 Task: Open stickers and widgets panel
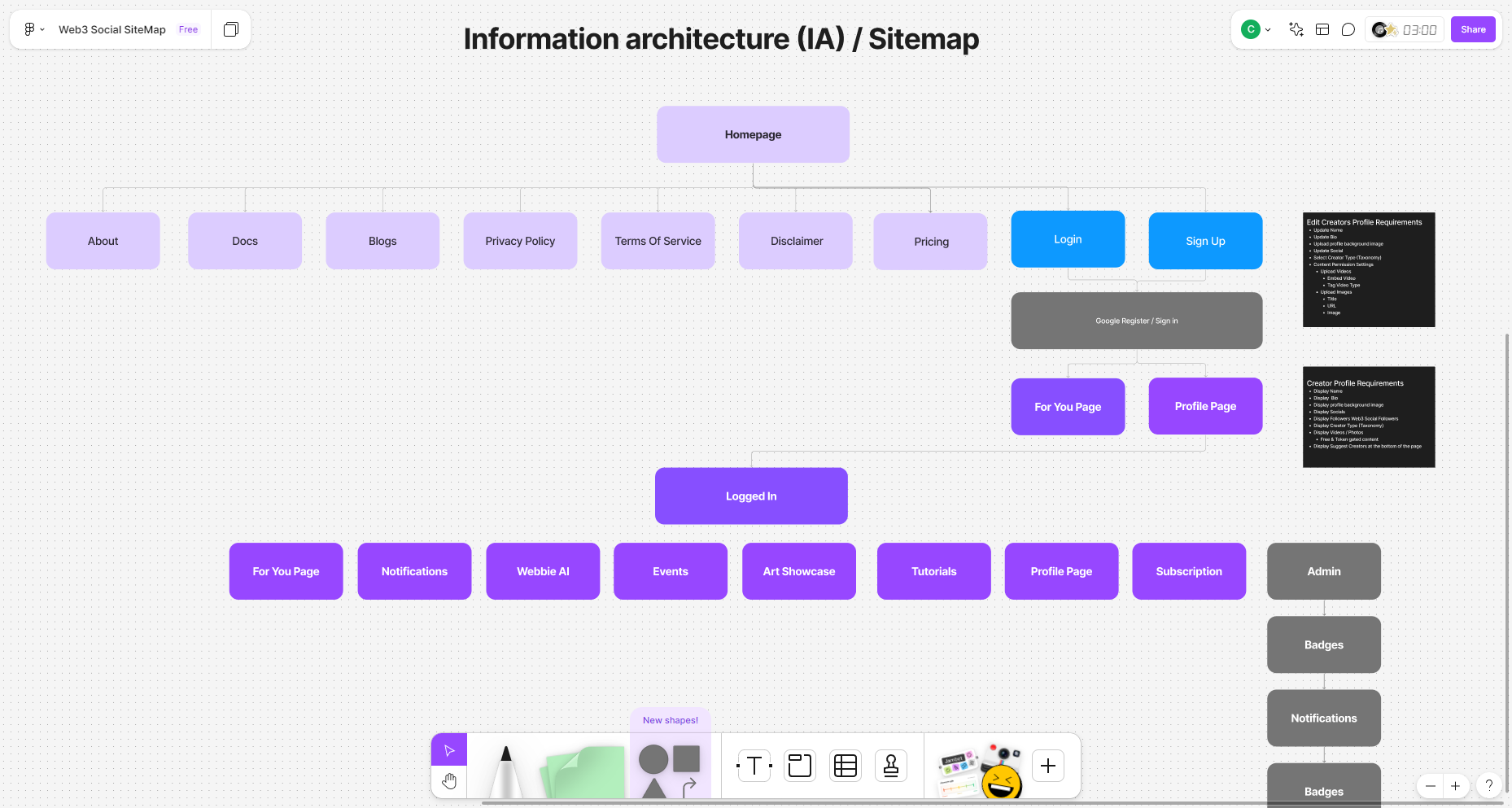pos(980,771)
